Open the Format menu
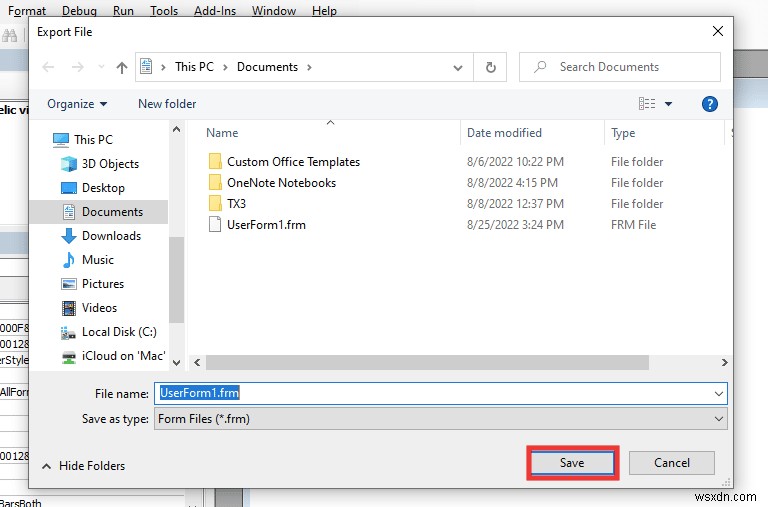768x507 pixels. click(27, 10)
